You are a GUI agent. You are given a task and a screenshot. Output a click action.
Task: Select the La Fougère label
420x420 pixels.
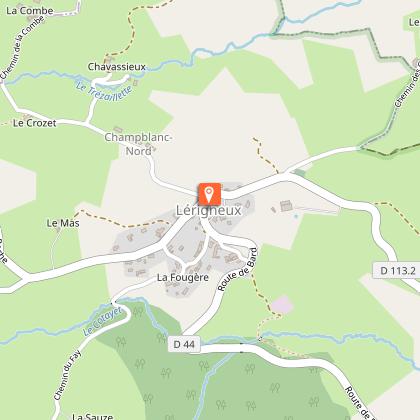coord(183,277)
